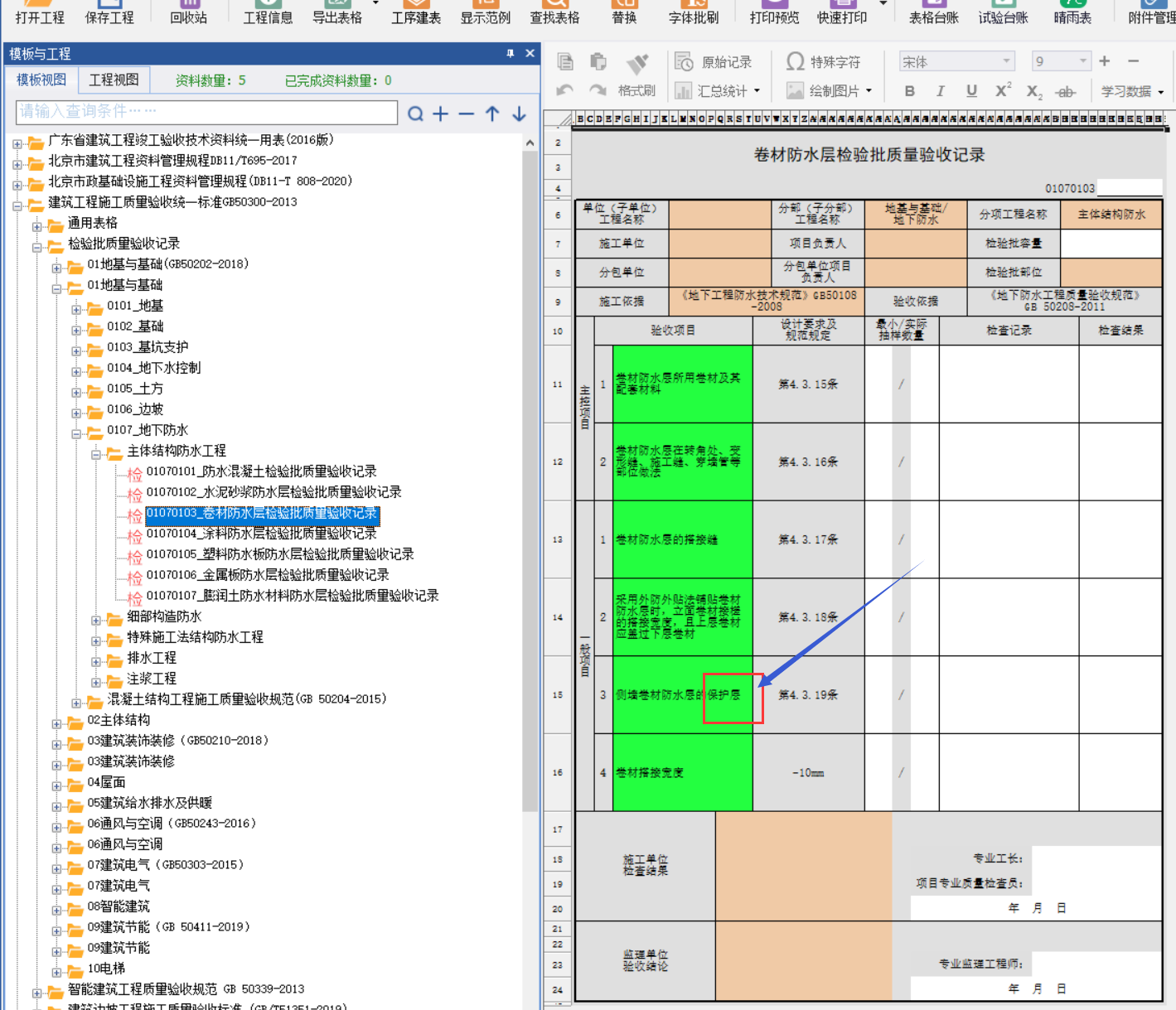Screen dimensions: 1176x1010
Task: Click the 第4.3.15条 specification cell
Action: pos(808,384)
